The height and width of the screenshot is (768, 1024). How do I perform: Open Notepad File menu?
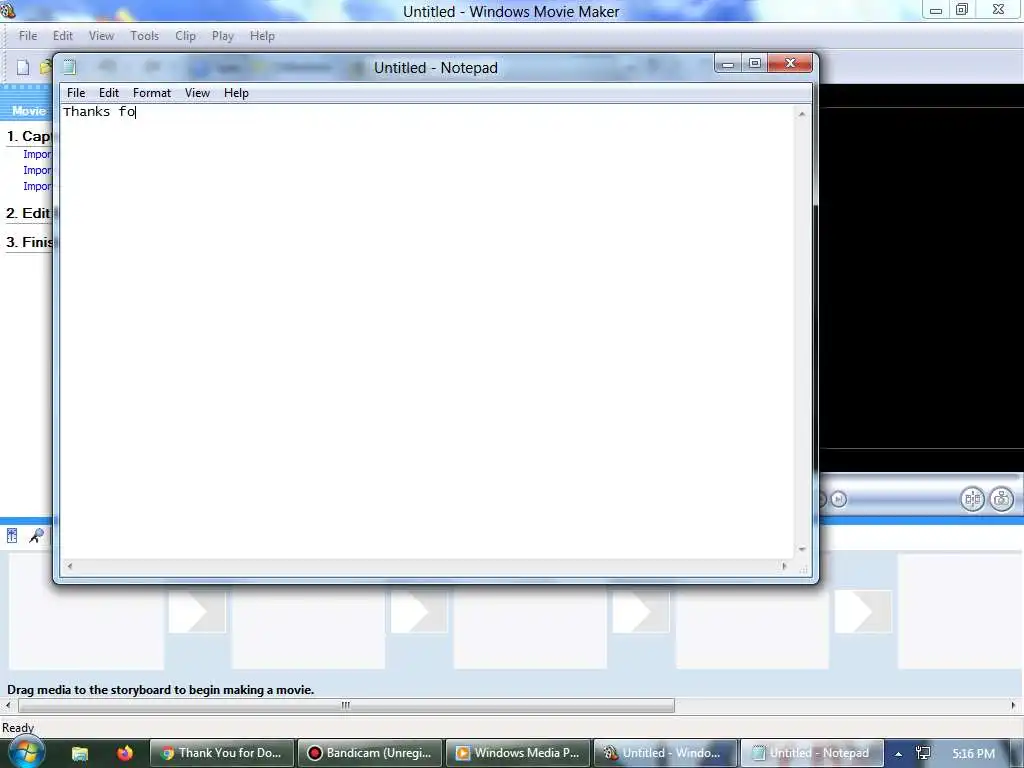tap(76, 93)
